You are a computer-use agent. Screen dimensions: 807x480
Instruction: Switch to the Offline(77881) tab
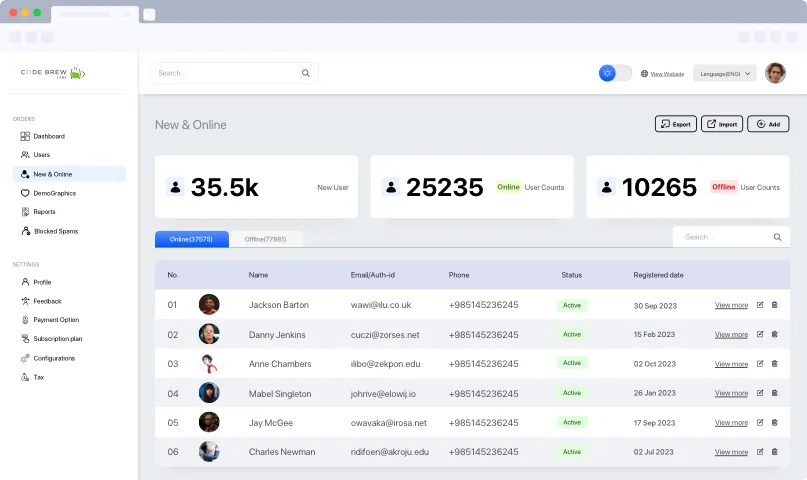point(266,239)
